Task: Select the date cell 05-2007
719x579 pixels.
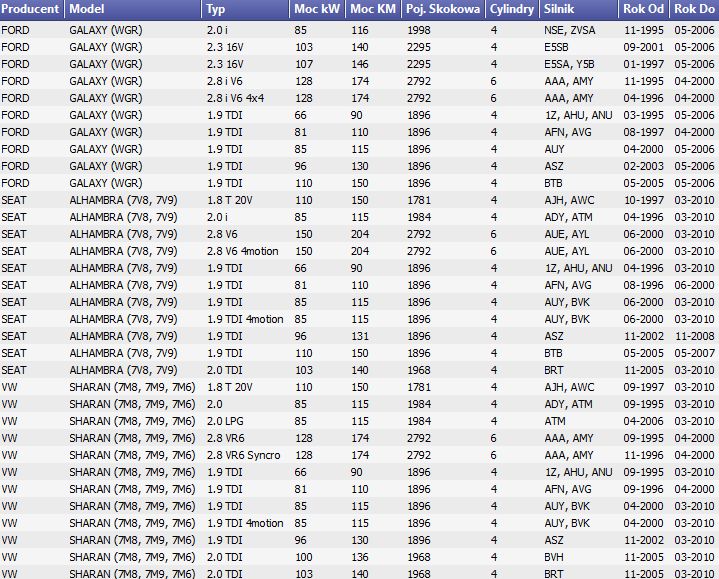Action: point(694,353)
